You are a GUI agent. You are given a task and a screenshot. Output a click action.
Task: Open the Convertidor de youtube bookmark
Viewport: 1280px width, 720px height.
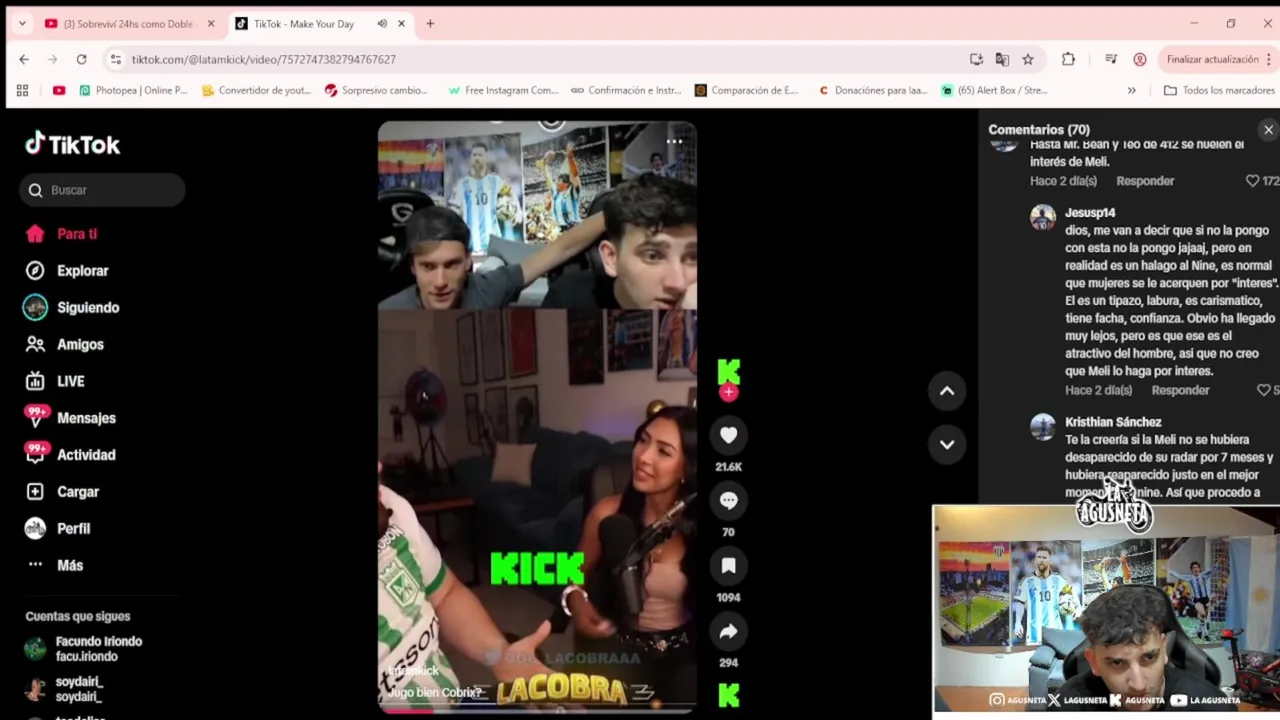pyautogui.click(x=256, y=90)
